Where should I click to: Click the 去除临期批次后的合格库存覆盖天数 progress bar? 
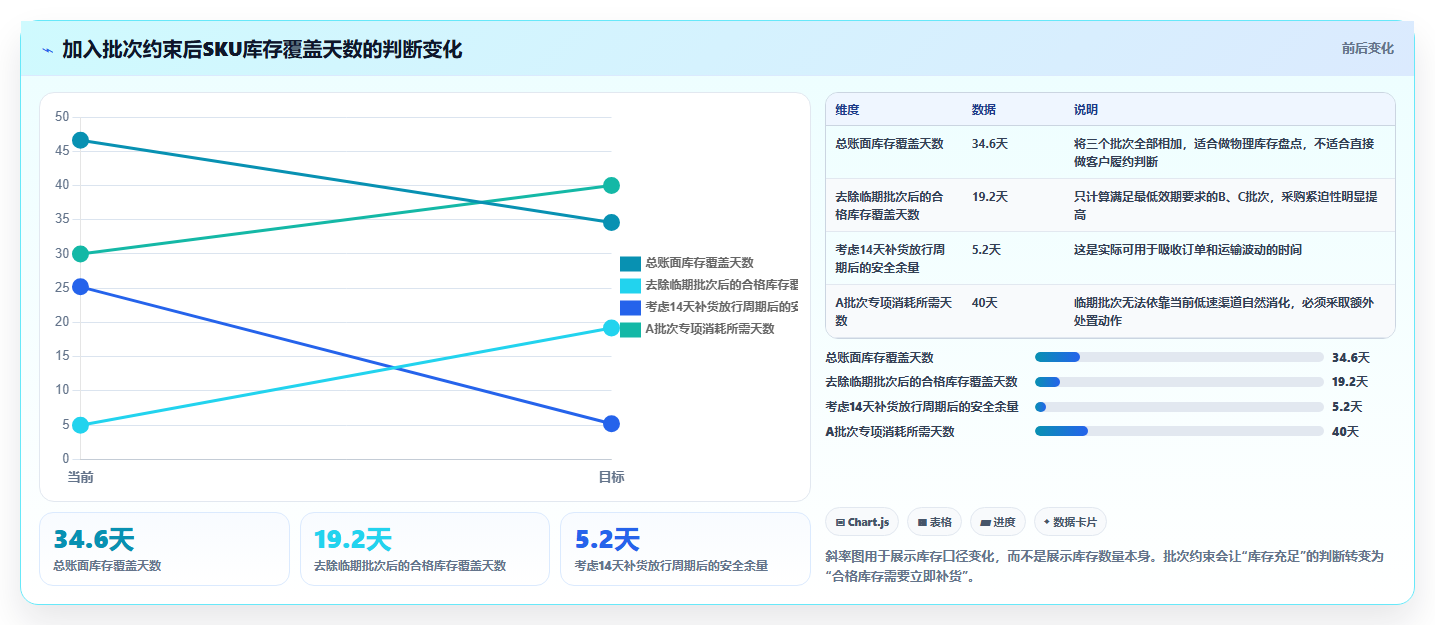[1179, 382]
